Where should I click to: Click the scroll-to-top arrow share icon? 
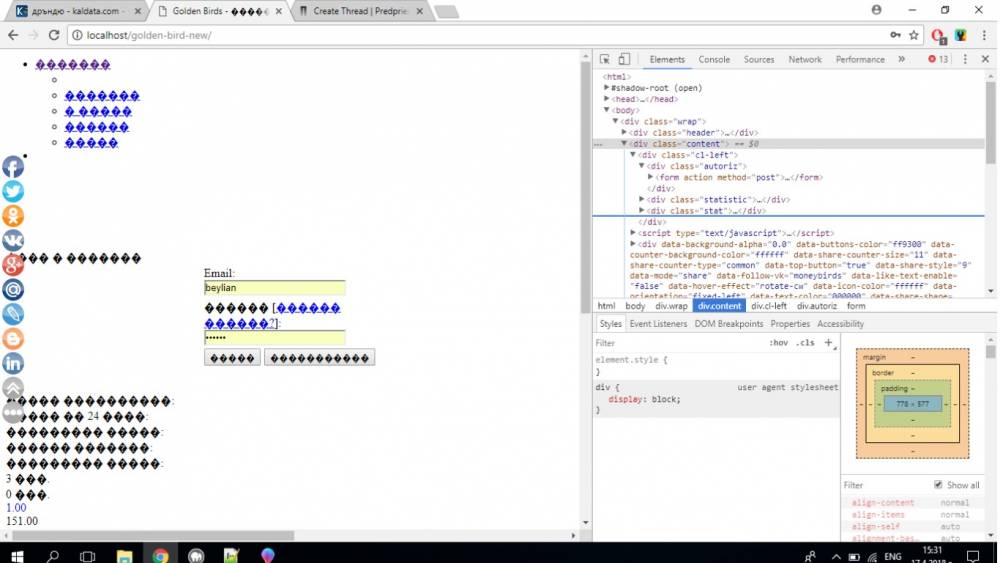pos(13,388)
